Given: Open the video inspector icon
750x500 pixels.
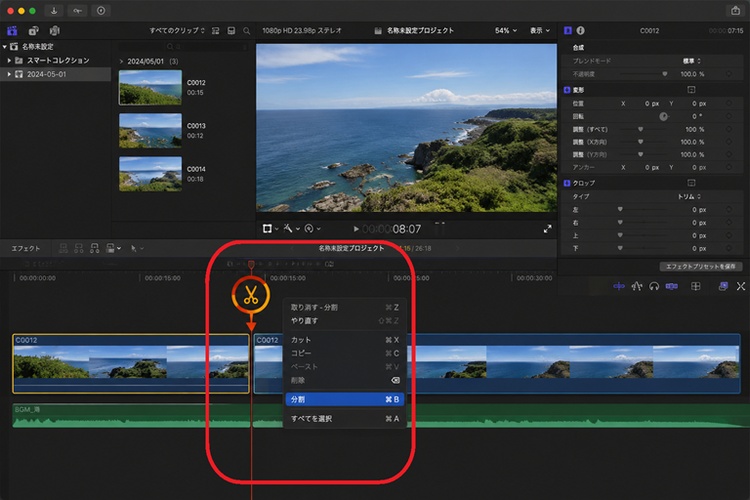Looking at the screenshot, I should point(568,31).
